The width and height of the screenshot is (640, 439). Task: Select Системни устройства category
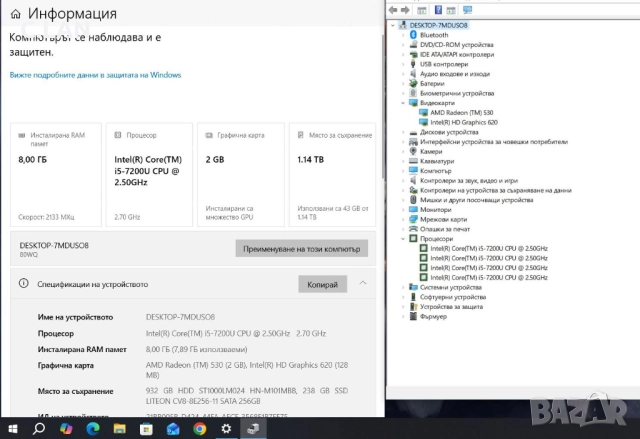[451, 287]
